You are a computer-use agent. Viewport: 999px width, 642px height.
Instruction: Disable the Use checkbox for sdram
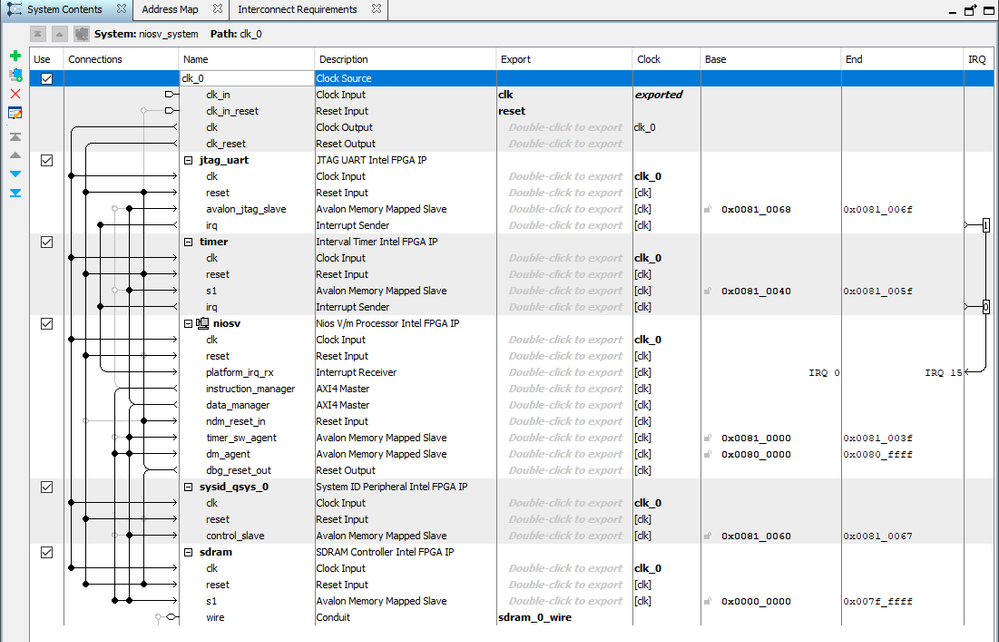[x=47, y=552]
